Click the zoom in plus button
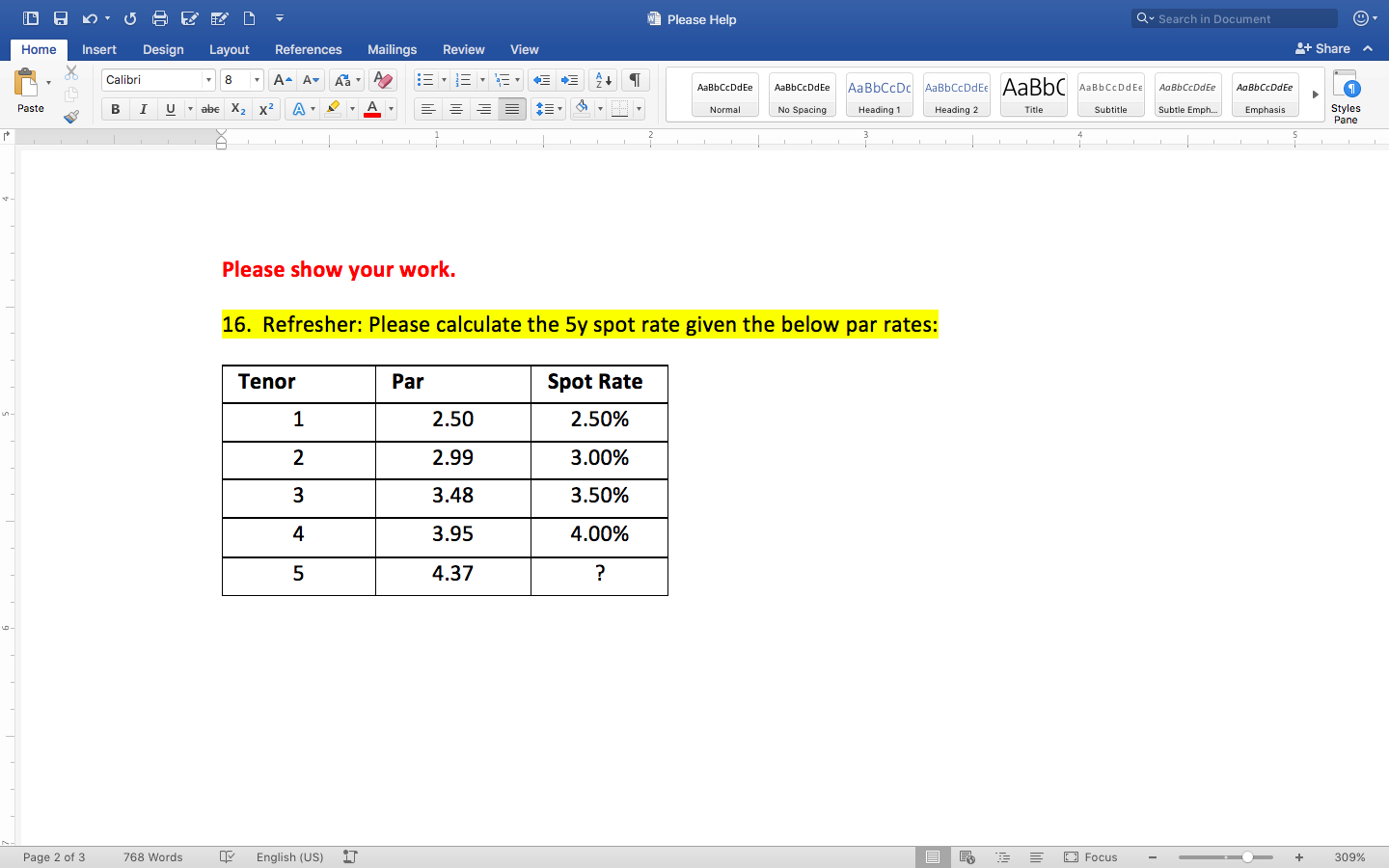Image resolution: width=1389 pixels, height=868 pixels. 1299,856
